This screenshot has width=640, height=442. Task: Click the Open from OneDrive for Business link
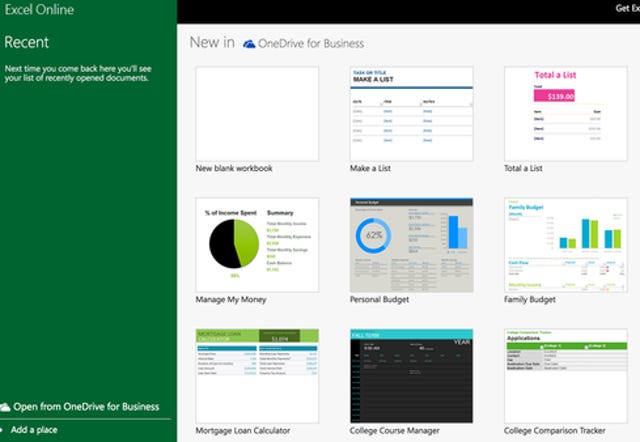(x=86, y=406)
